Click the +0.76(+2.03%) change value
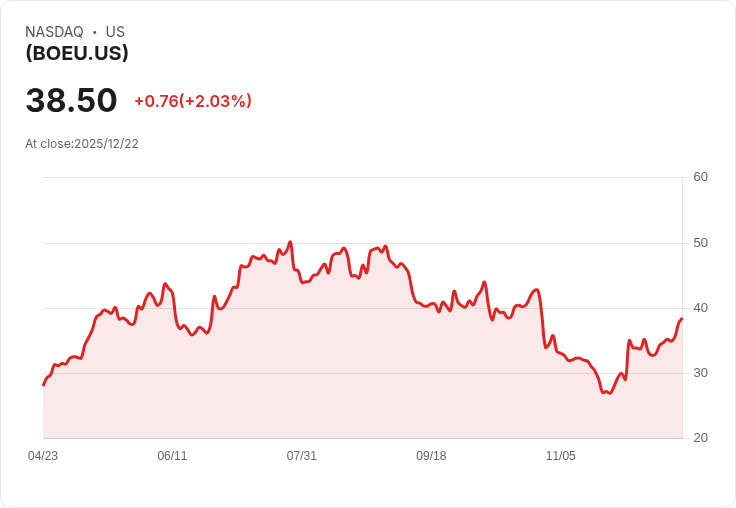The height and width of the screenshot is (508, 736). [193, 101]
